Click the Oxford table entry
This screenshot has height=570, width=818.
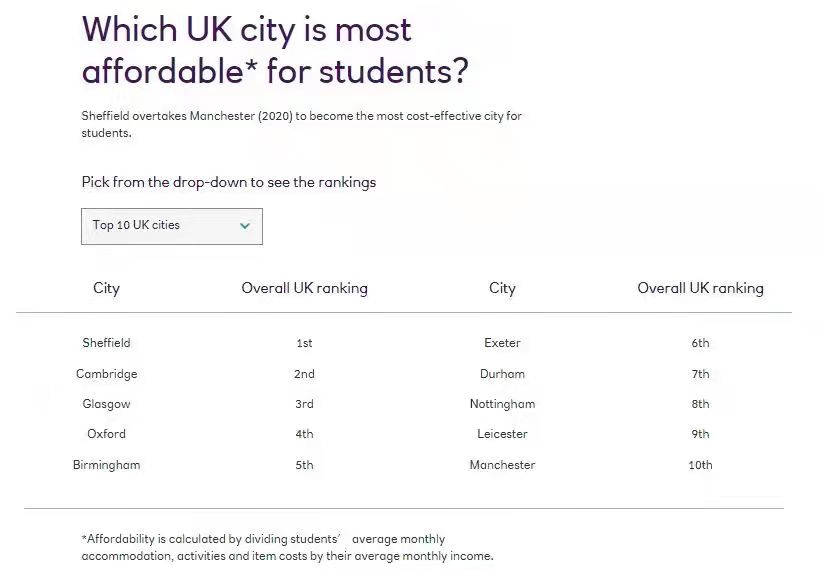(x=106, y=434)
